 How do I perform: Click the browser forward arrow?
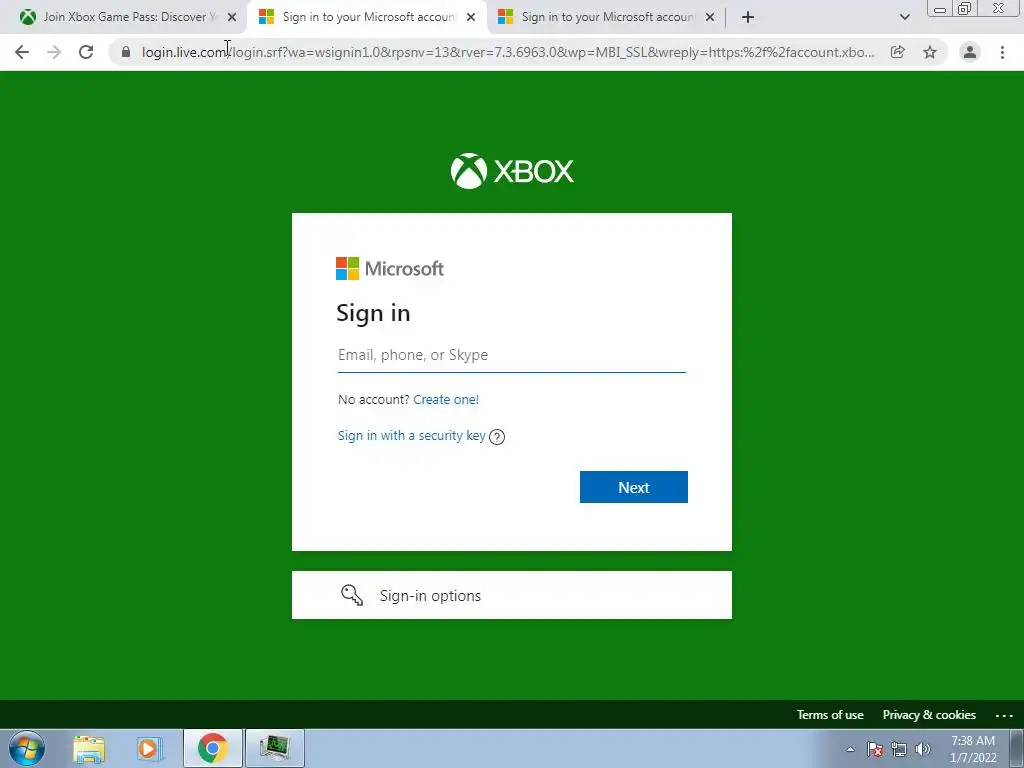tap(54, 52)
